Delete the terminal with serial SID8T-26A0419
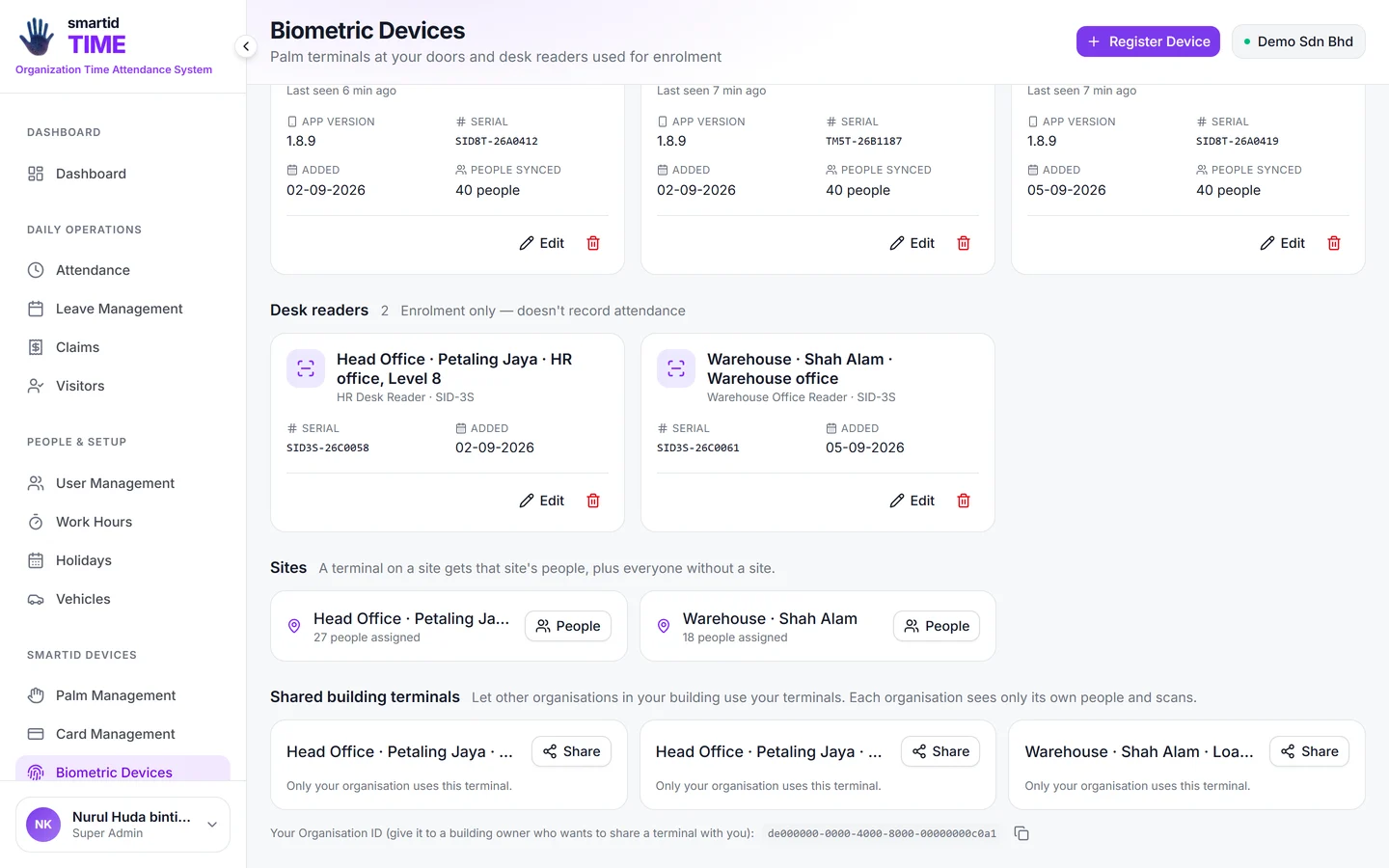This screenshot has height=868, width=1389. [1334, 243]
